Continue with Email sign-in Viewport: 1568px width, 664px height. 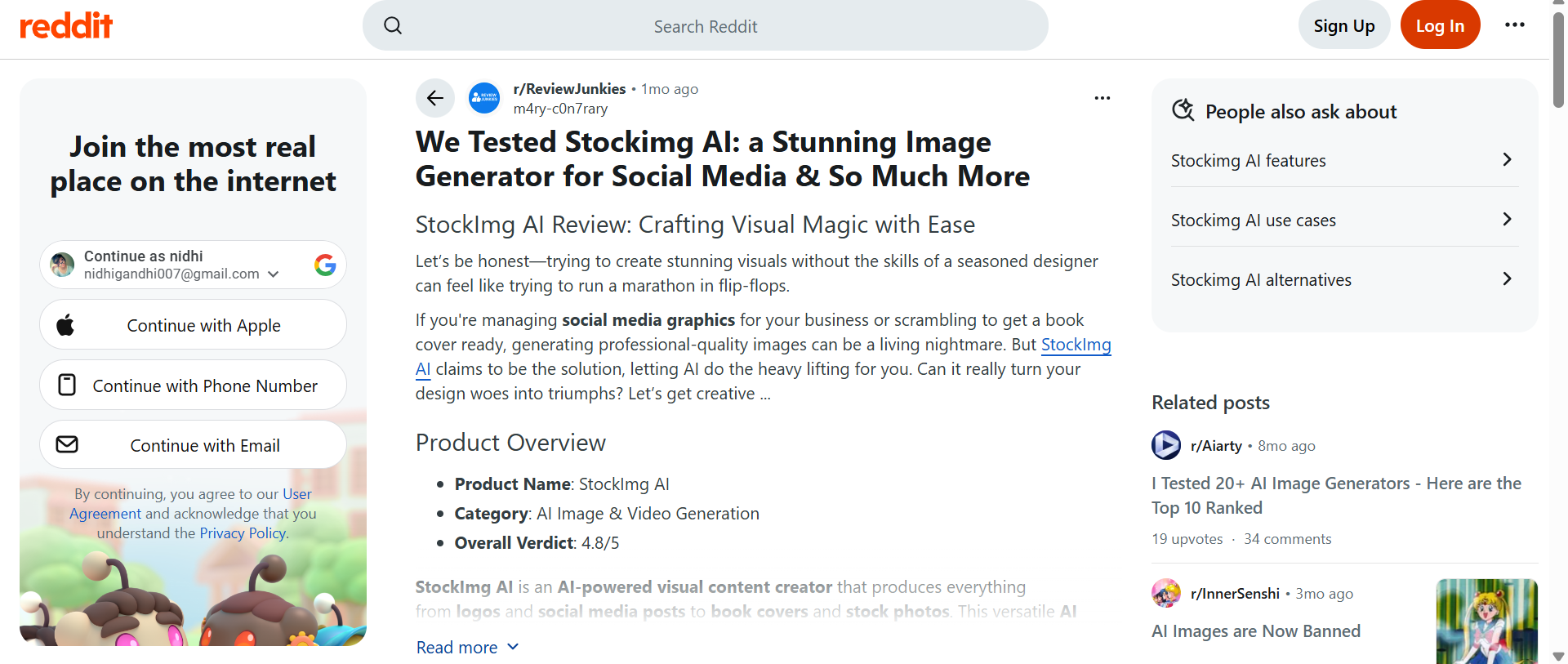click(x=193, y=444)
